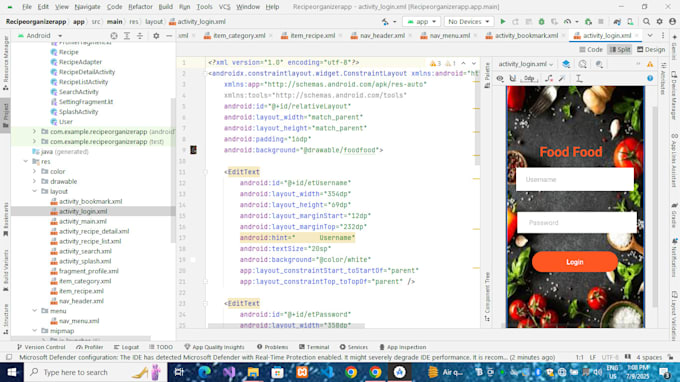Open the Terminal tool window
The width and height of the screenshot is (680, 382).
pos(314,347)
